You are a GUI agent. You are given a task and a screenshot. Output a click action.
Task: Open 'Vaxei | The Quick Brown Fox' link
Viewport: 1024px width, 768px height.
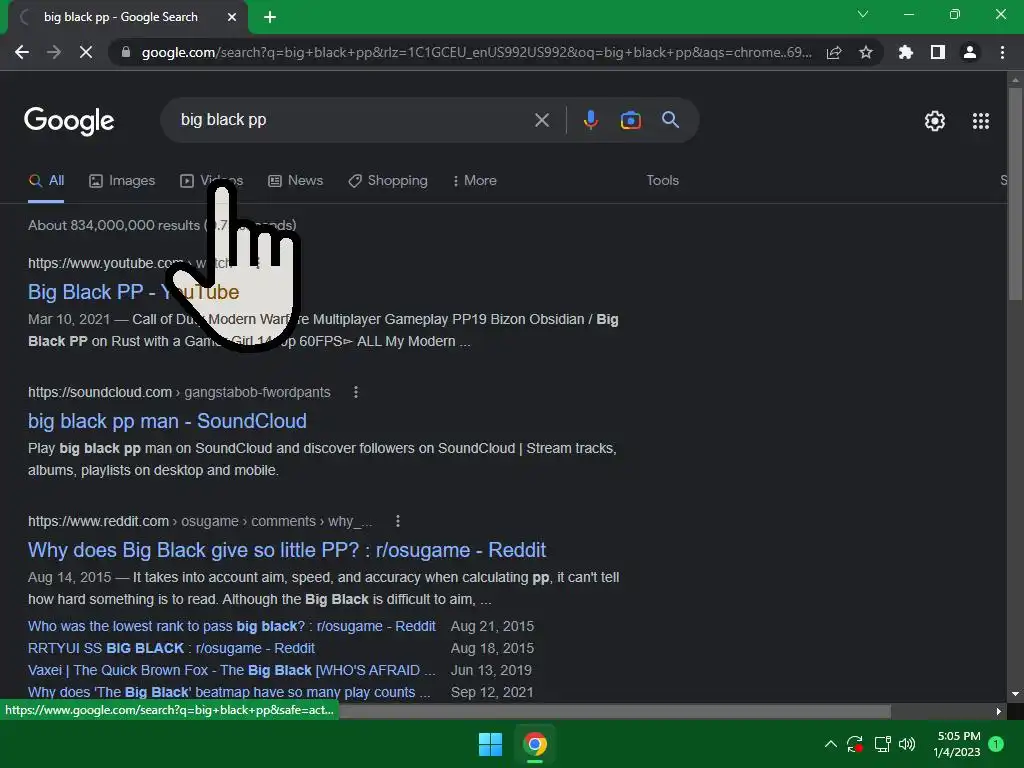tap(232, 670)
